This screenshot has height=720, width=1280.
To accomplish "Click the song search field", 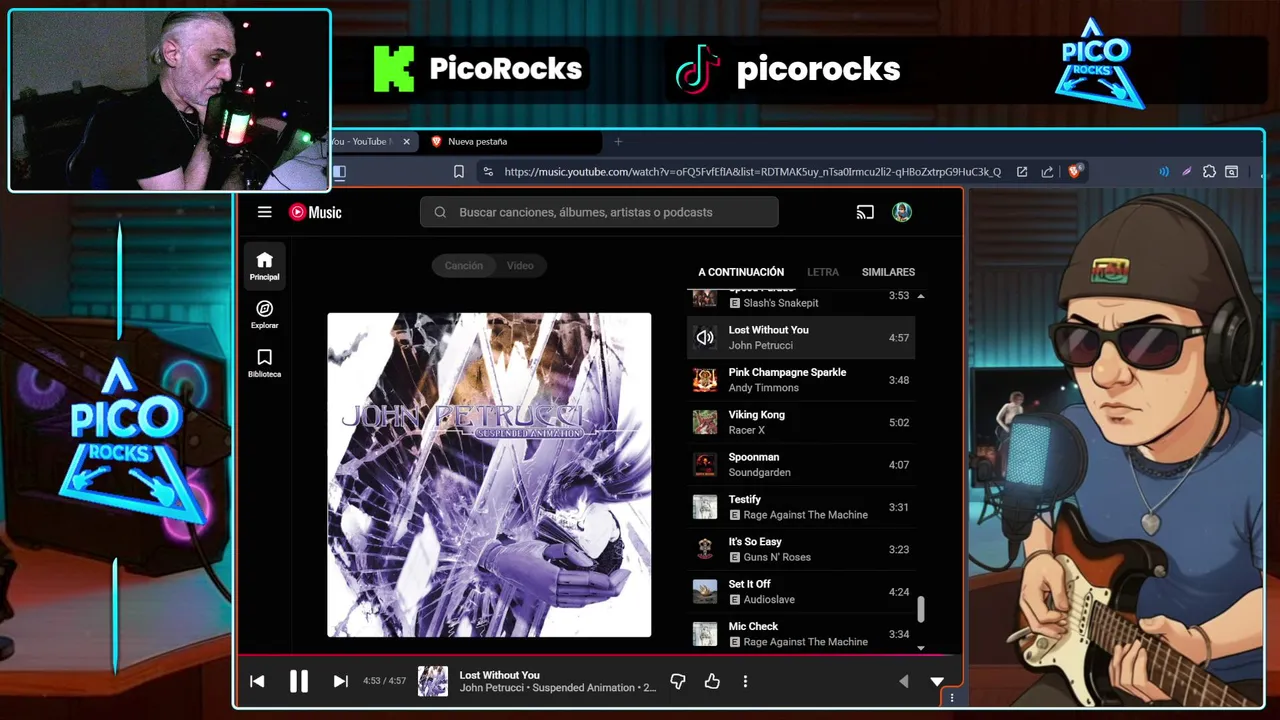I will (x=599, y=212).
